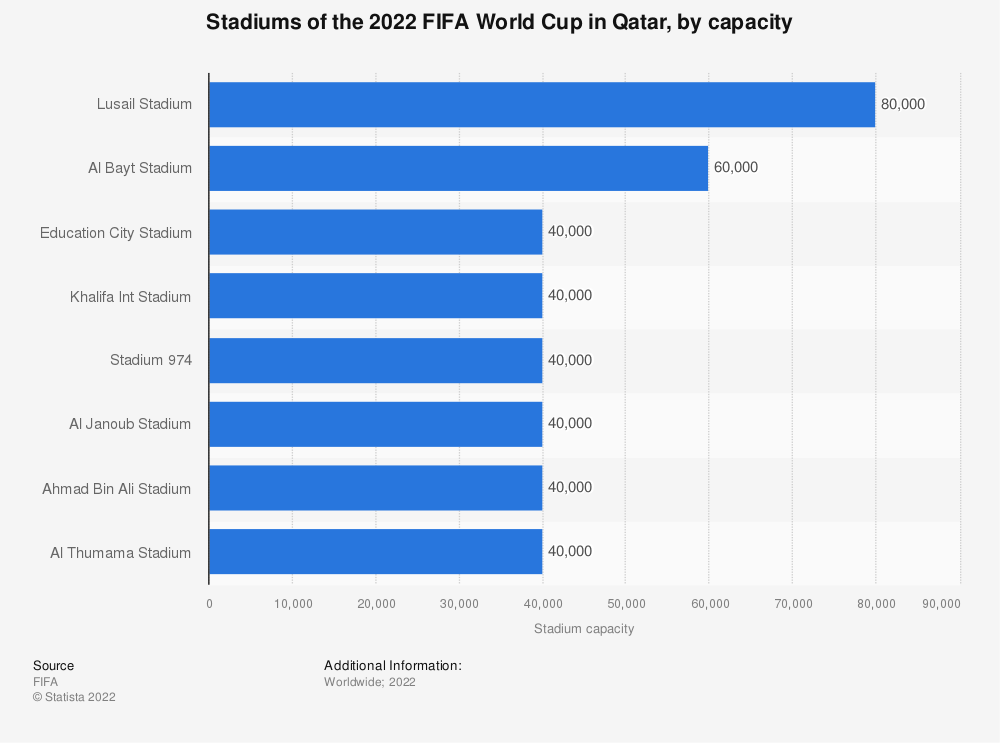Click the 40,000 x-axis tick label

543,603
